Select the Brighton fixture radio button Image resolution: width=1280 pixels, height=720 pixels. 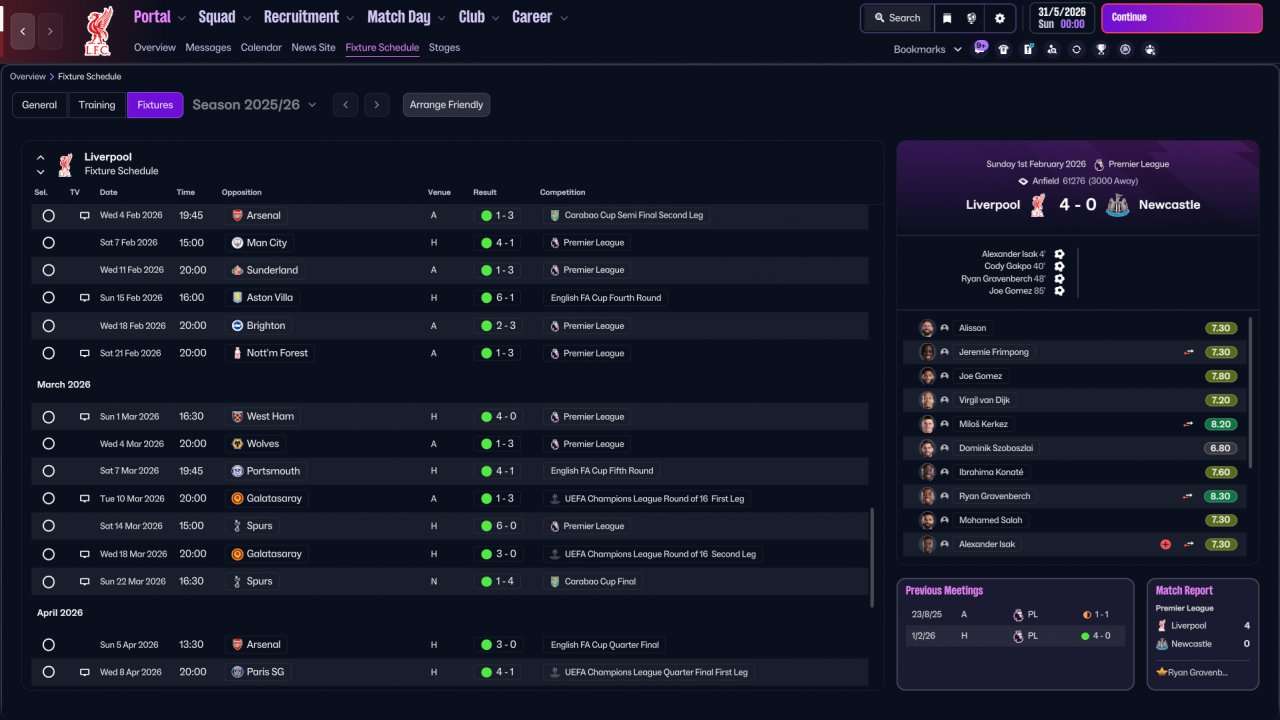pos(48,326)
